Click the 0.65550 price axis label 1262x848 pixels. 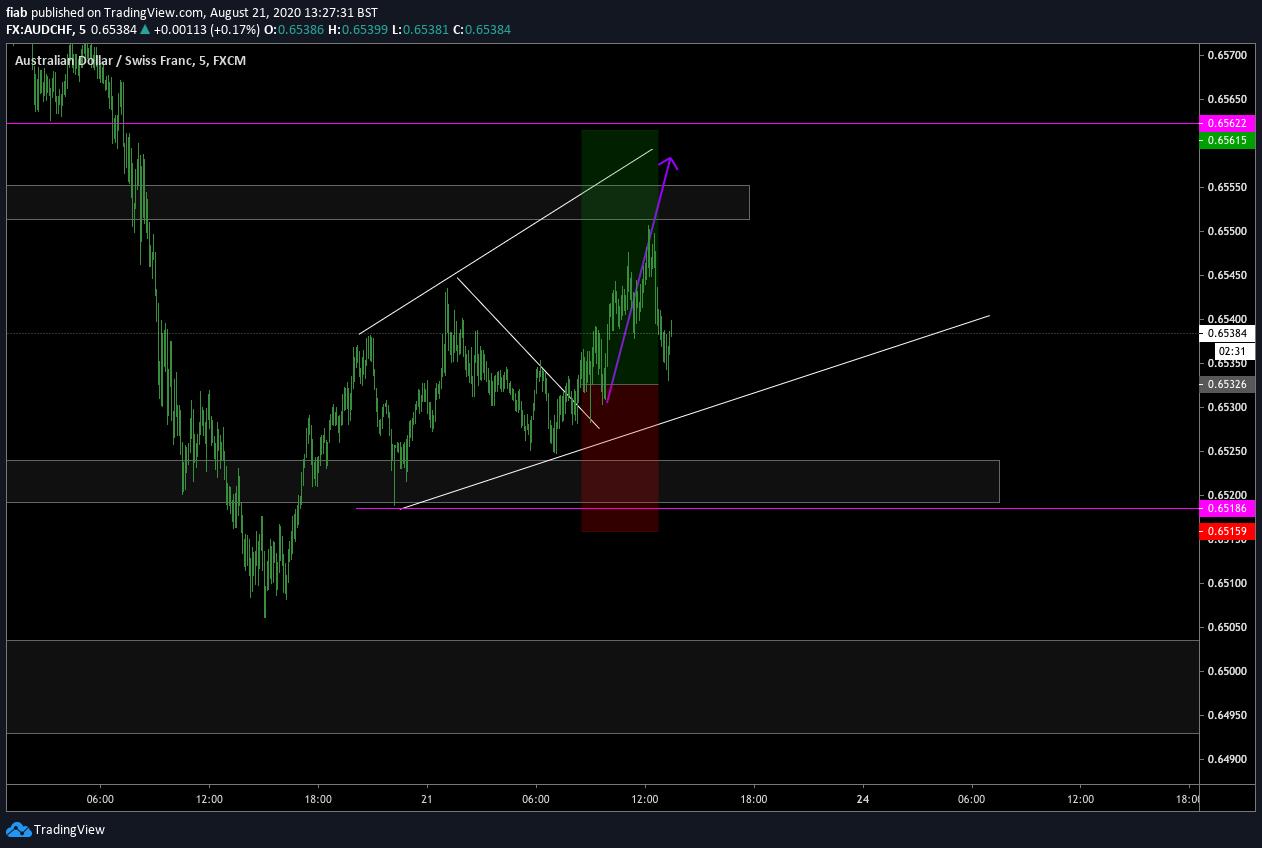1226,187
